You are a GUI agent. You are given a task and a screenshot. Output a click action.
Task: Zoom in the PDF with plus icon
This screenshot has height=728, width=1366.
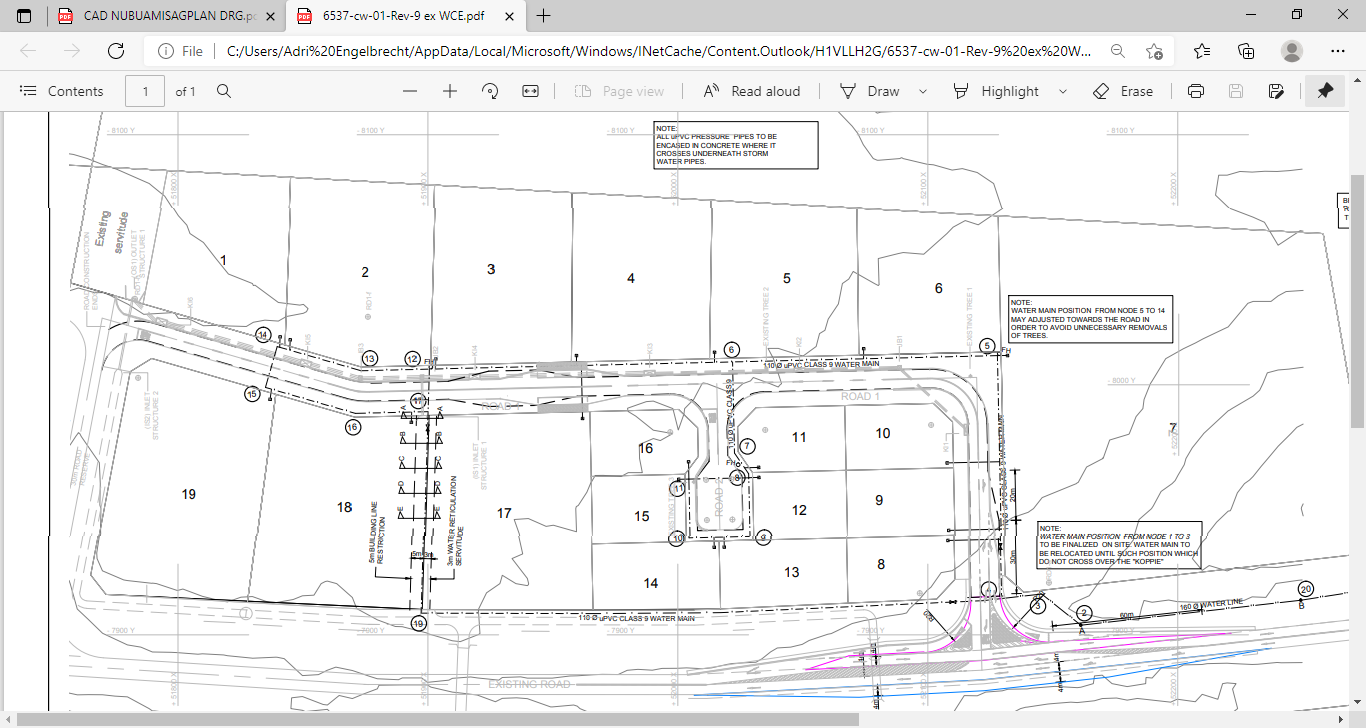pyautogui.click(x=450, y=91)
